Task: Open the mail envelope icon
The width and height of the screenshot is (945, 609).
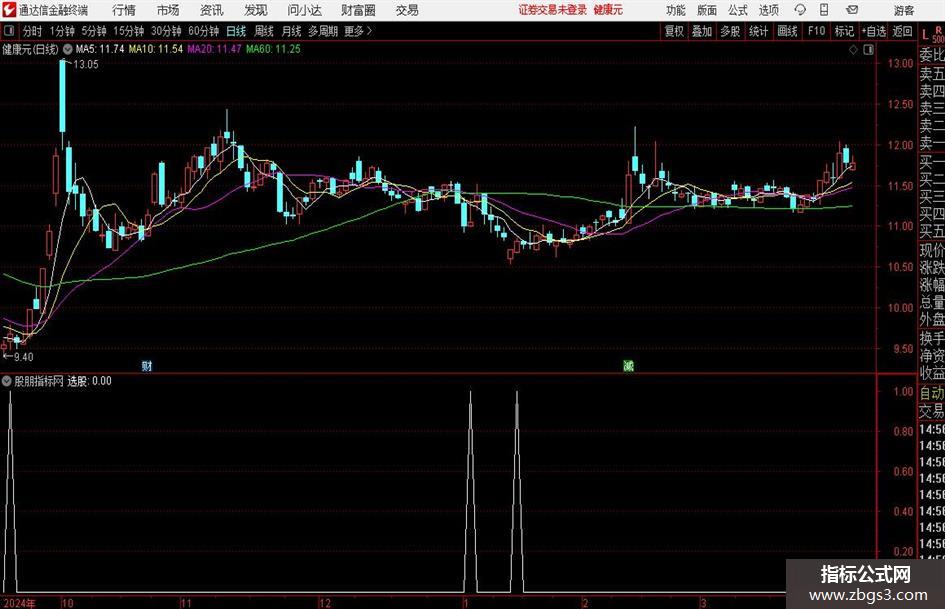Action: (x=852, y=10)
